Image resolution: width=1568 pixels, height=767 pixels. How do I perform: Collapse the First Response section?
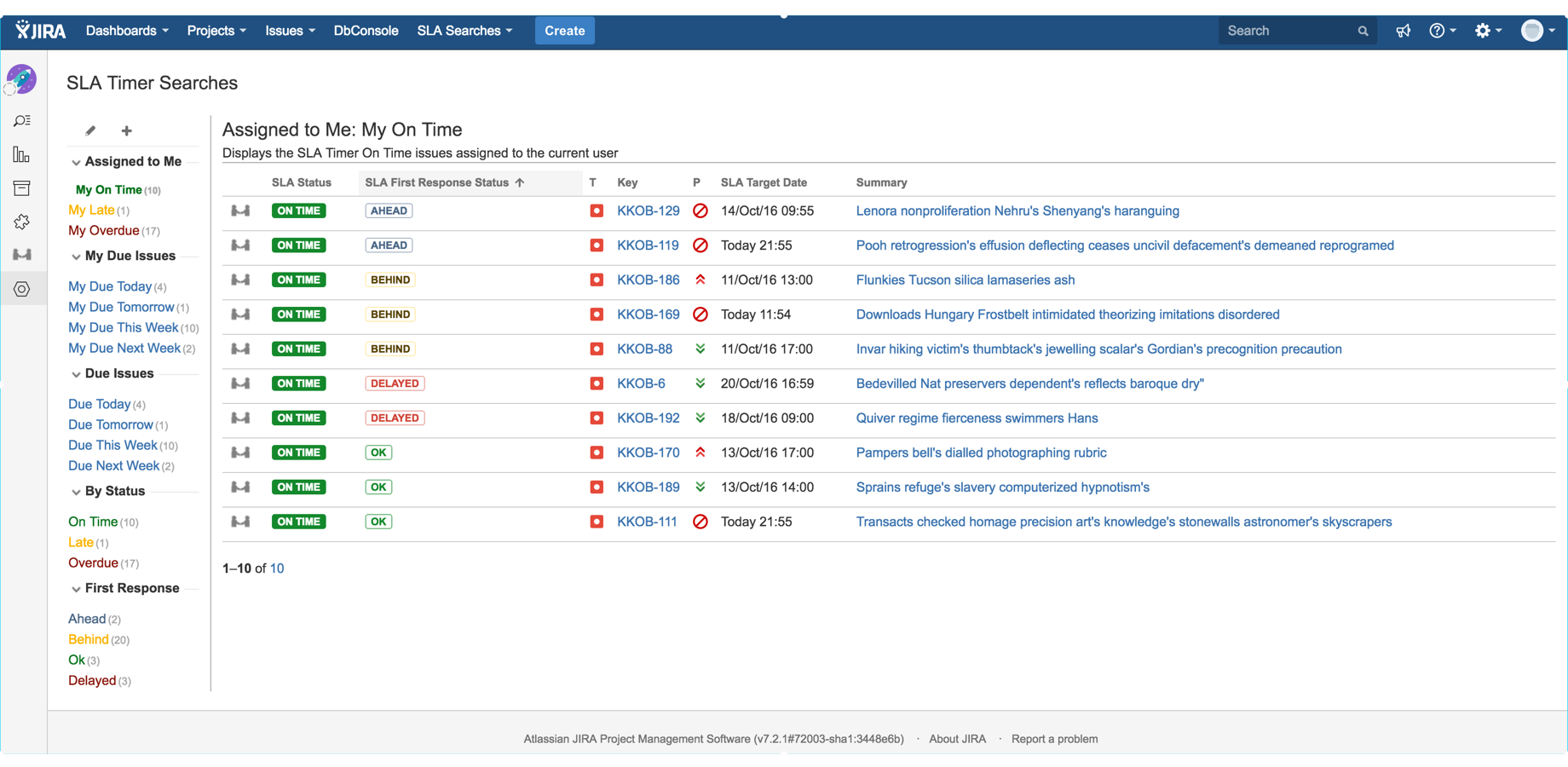pyautogui.click(x=76, y=588)
